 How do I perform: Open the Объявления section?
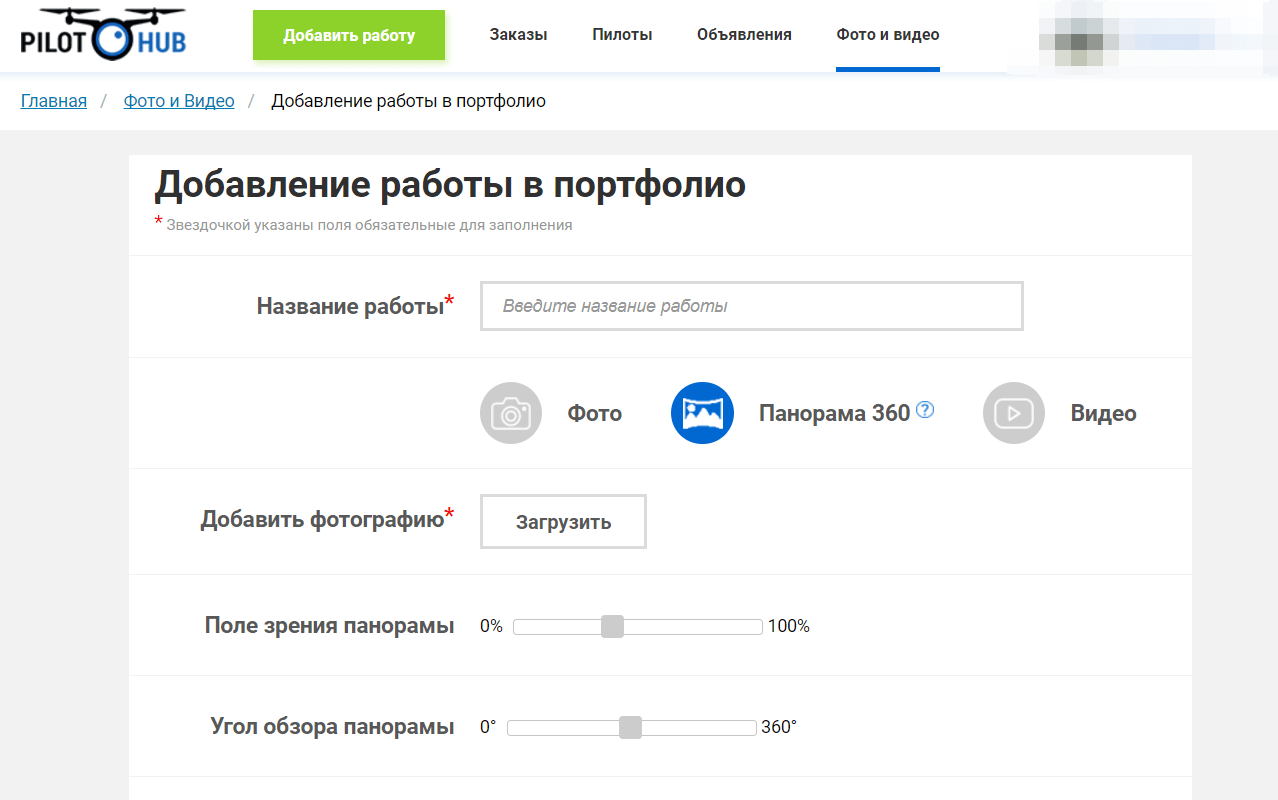coord(743,34)
